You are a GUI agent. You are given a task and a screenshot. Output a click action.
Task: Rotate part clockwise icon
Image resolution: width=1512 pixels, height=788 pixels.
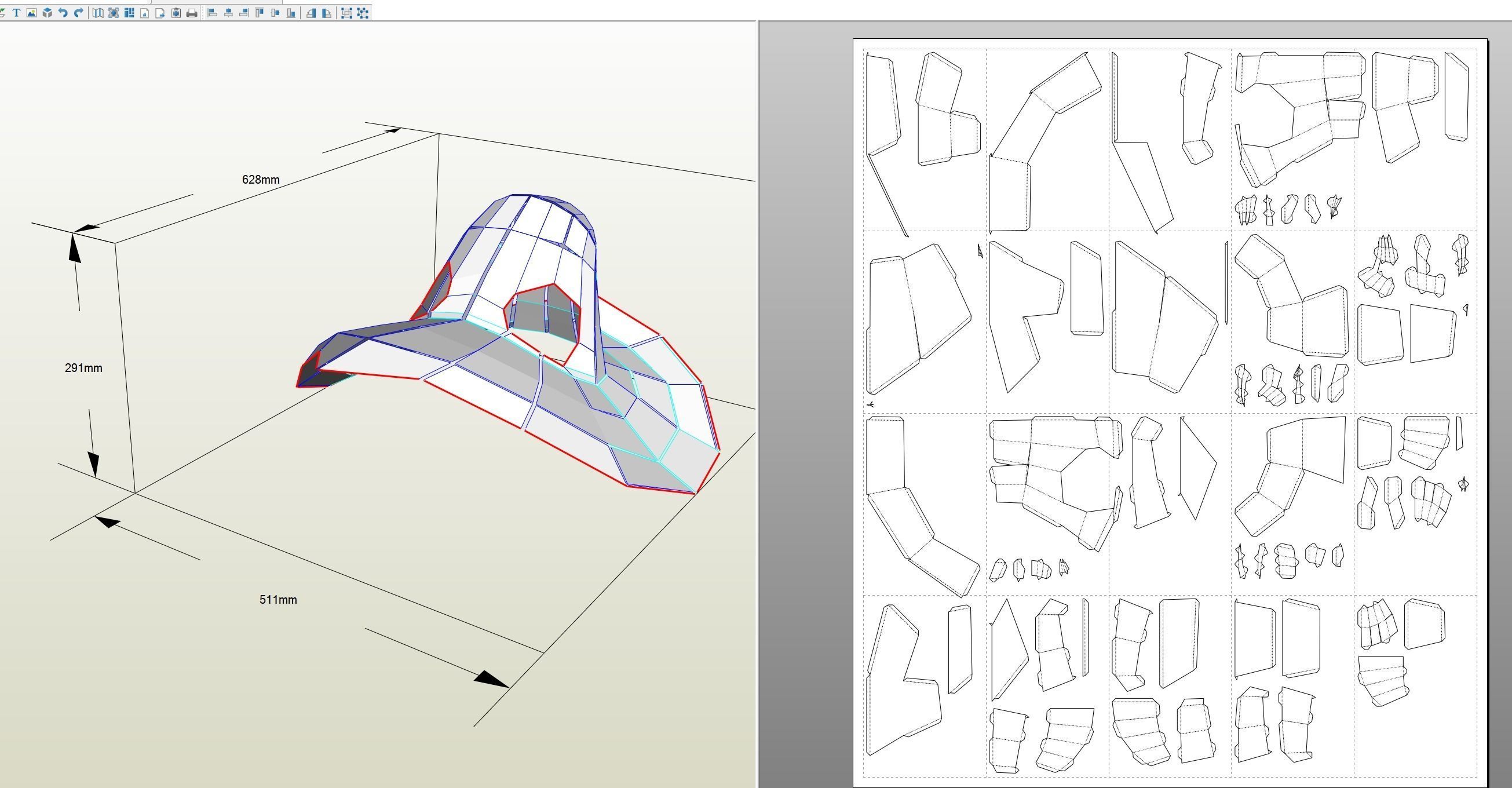[326, 12]
